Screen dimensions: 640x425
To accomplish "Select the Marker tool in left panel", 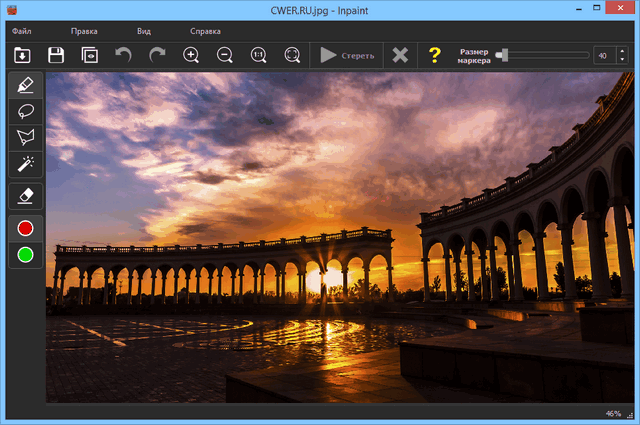I will click(26, 85).
